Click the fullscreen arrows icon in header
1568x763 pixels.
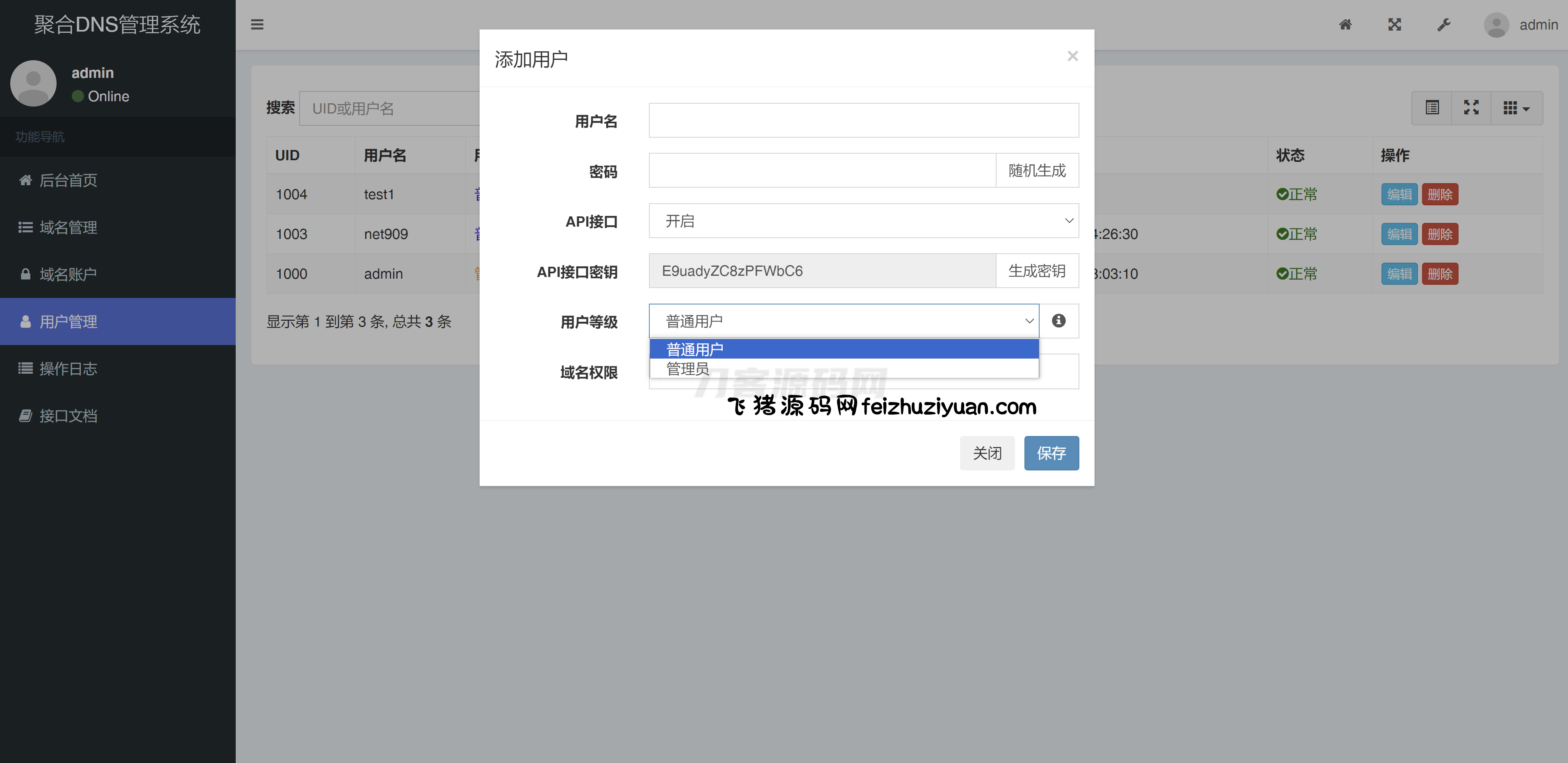(1395, 25)
